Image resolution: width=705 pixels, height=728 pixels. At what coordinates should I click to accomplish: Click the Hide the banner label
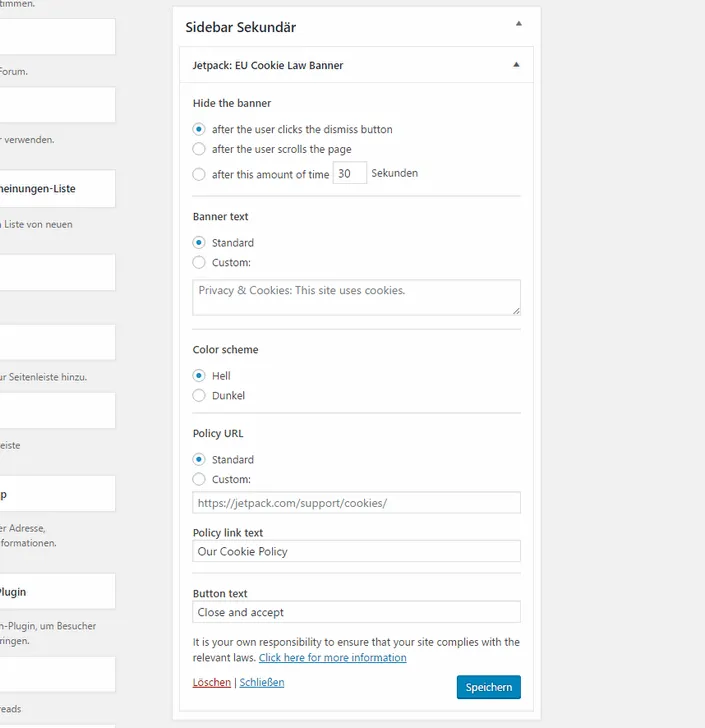pos(232,103)
